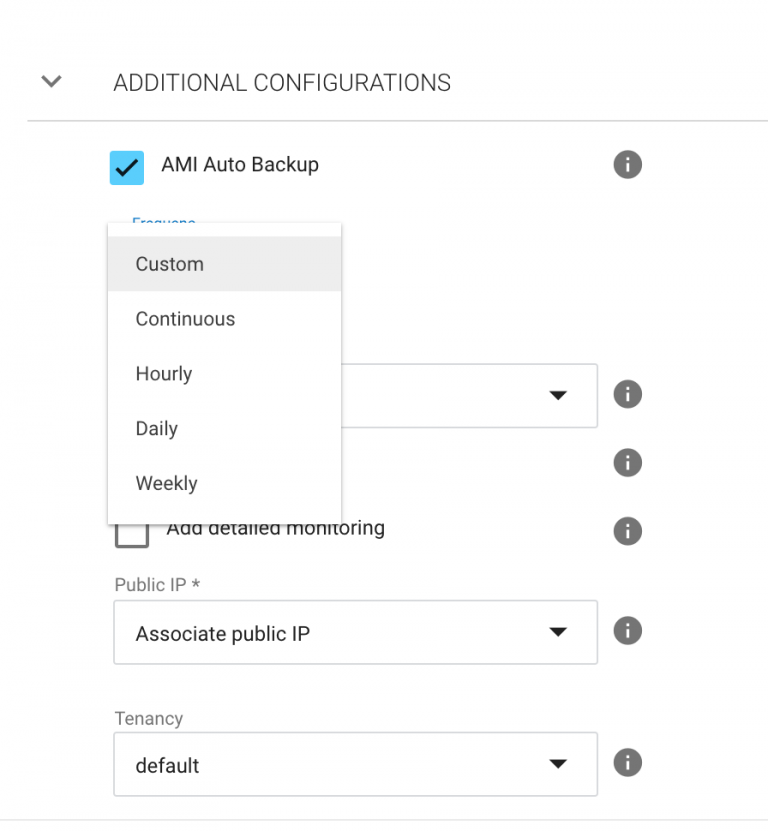Click info icon next to the partially hidden dropdown
768x831 pixels.
pyautogui.click(x=627, y=395)
